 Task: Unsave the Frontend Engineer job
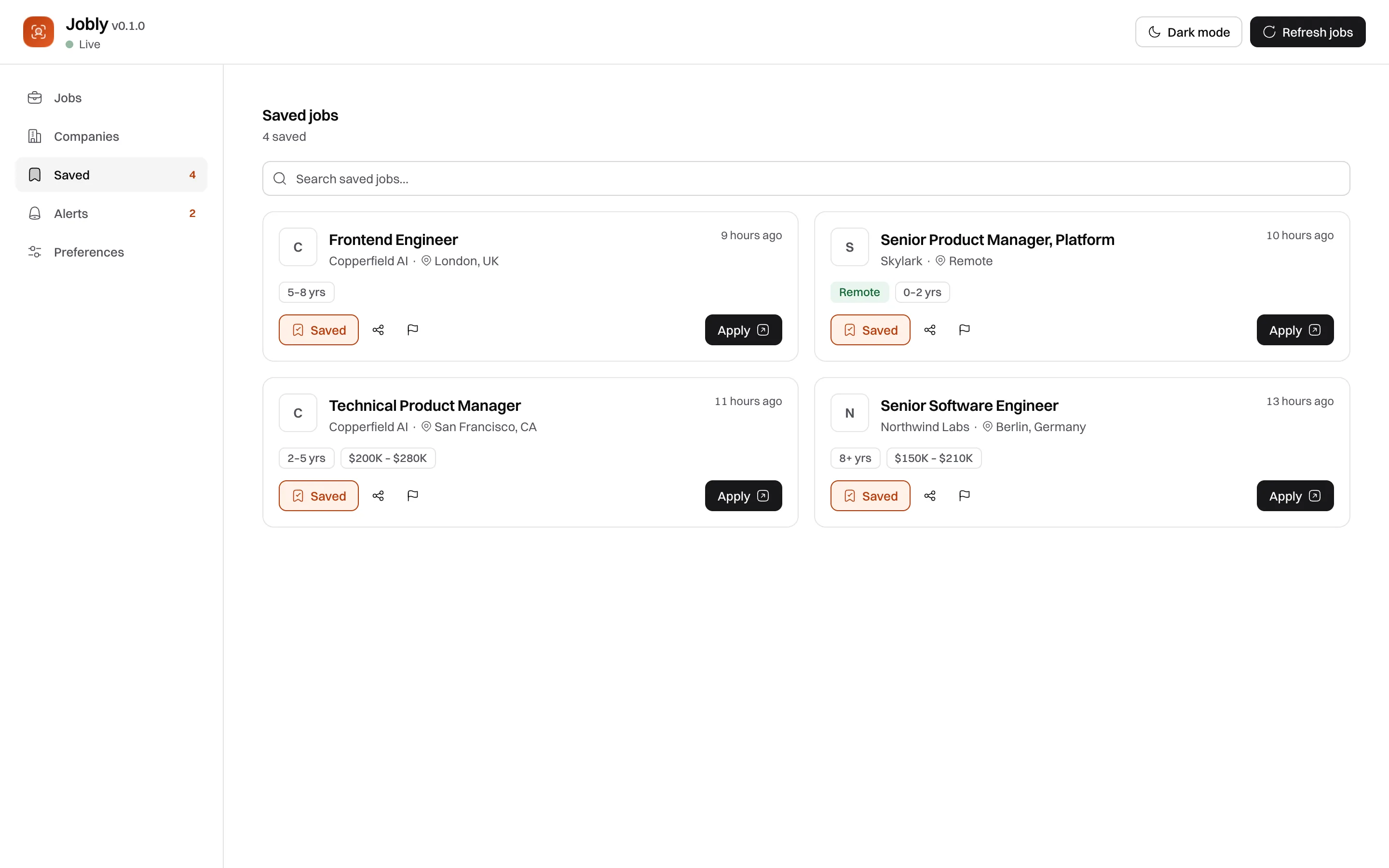pos(318,329)
